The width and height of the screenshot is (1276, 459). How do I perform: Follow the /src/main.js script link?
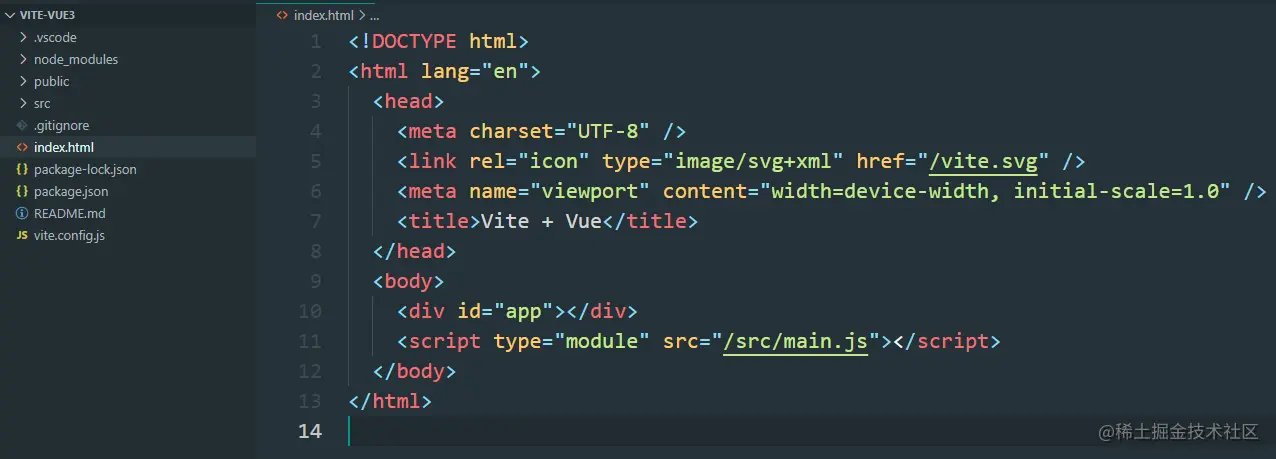(x=796, y=341)
